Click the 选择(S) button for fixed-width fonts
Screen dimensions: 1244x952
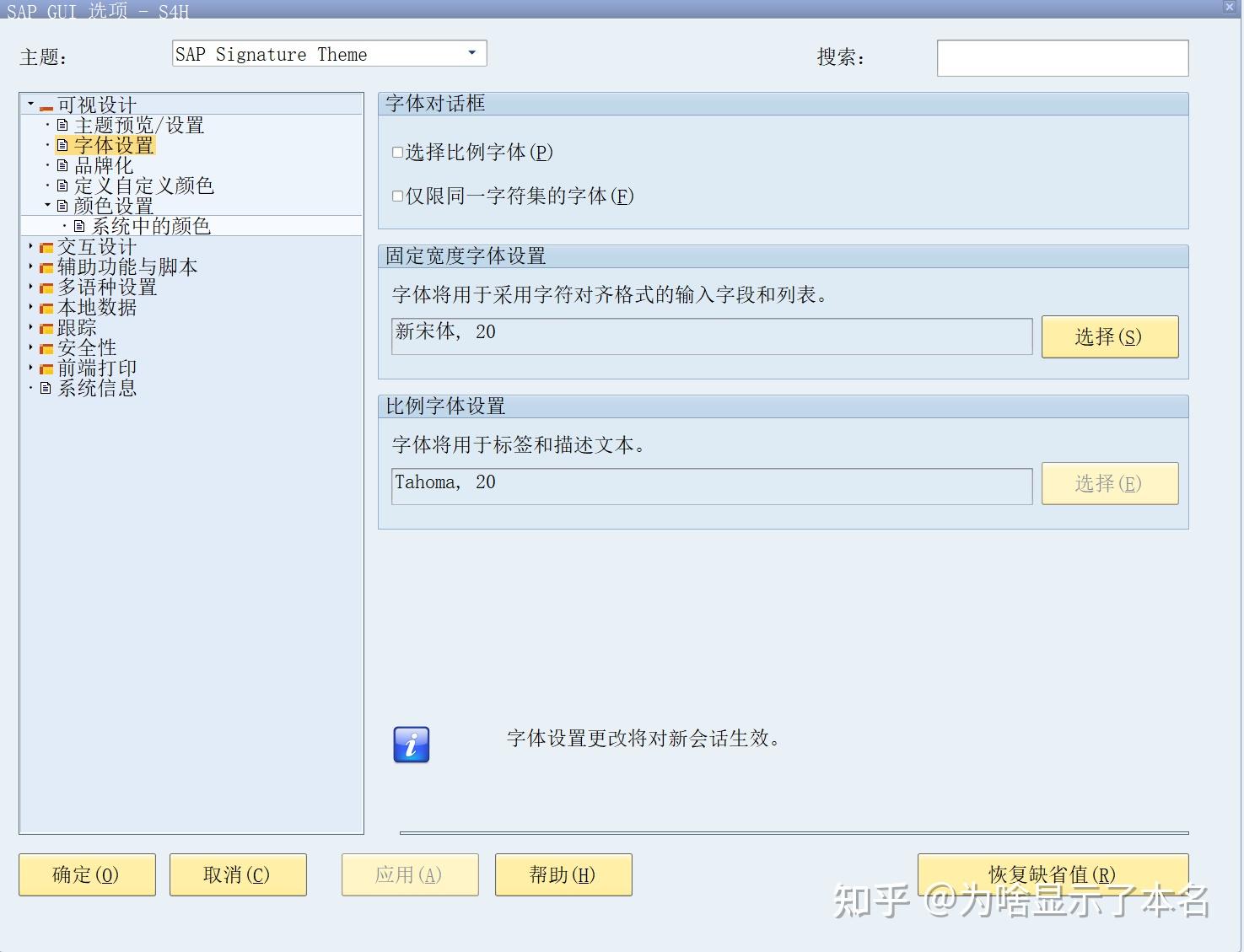point(1109,336)
